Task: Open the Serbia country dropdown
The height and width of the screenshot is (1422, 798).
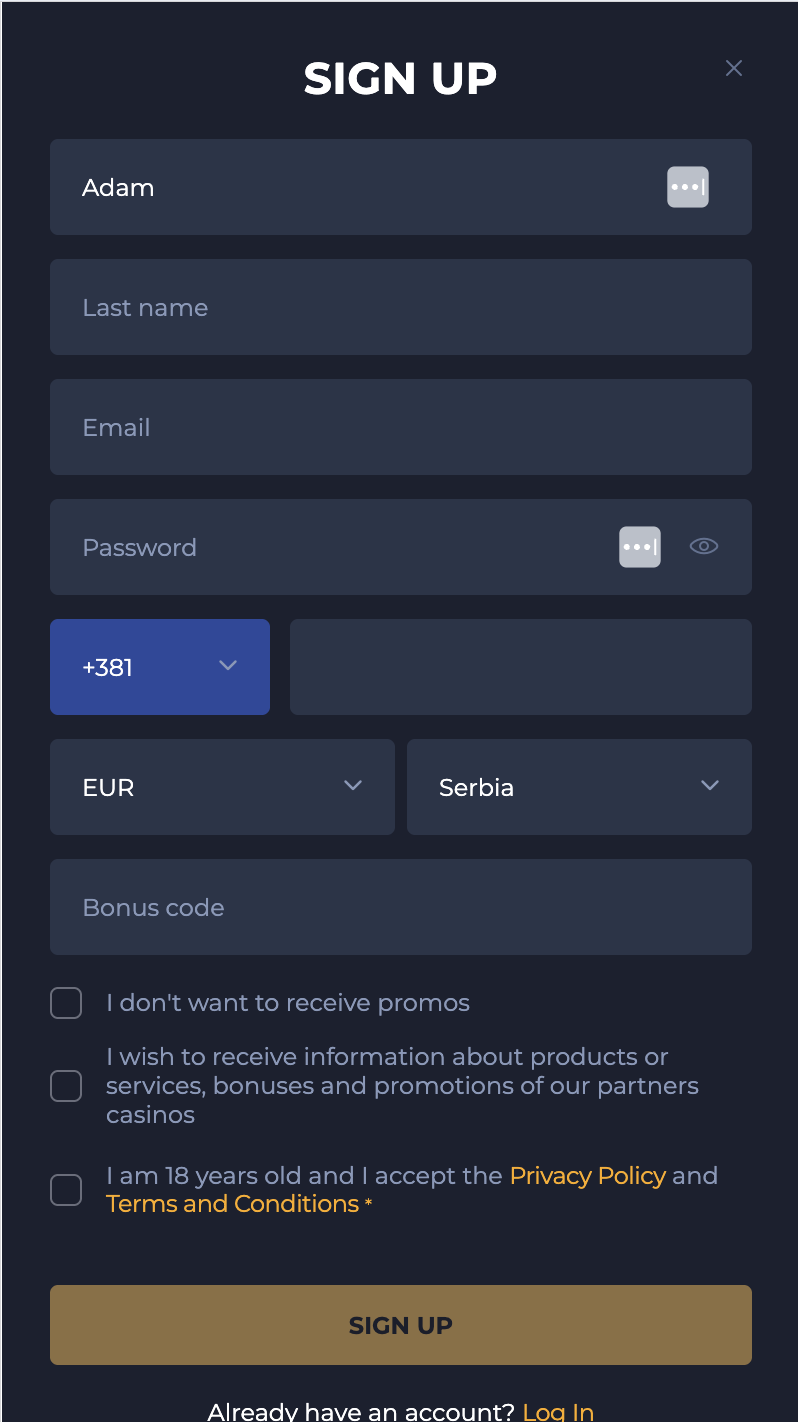Action: (x=579, y=787)
